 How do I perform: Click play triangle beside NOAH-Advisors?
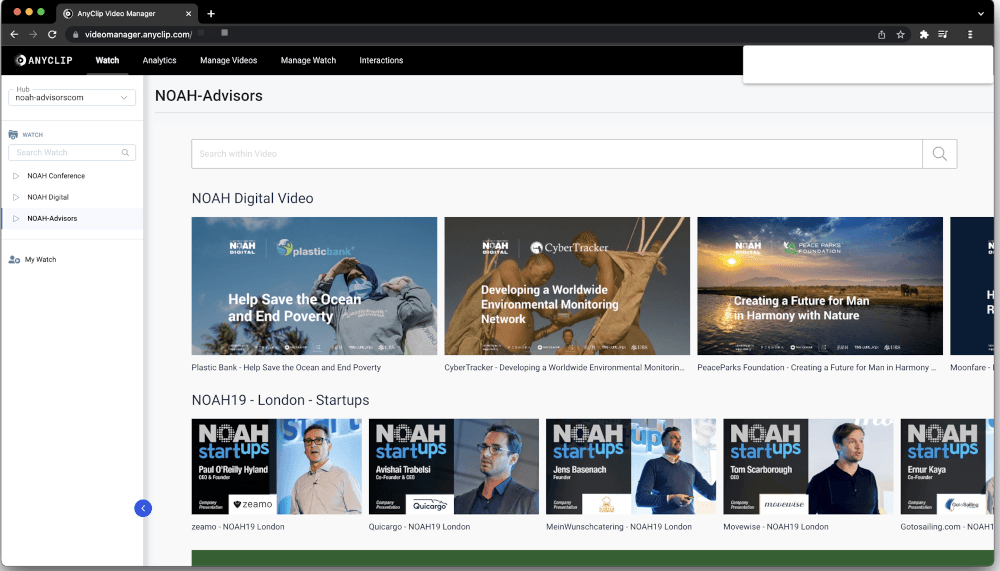click(x=16, y=218)
